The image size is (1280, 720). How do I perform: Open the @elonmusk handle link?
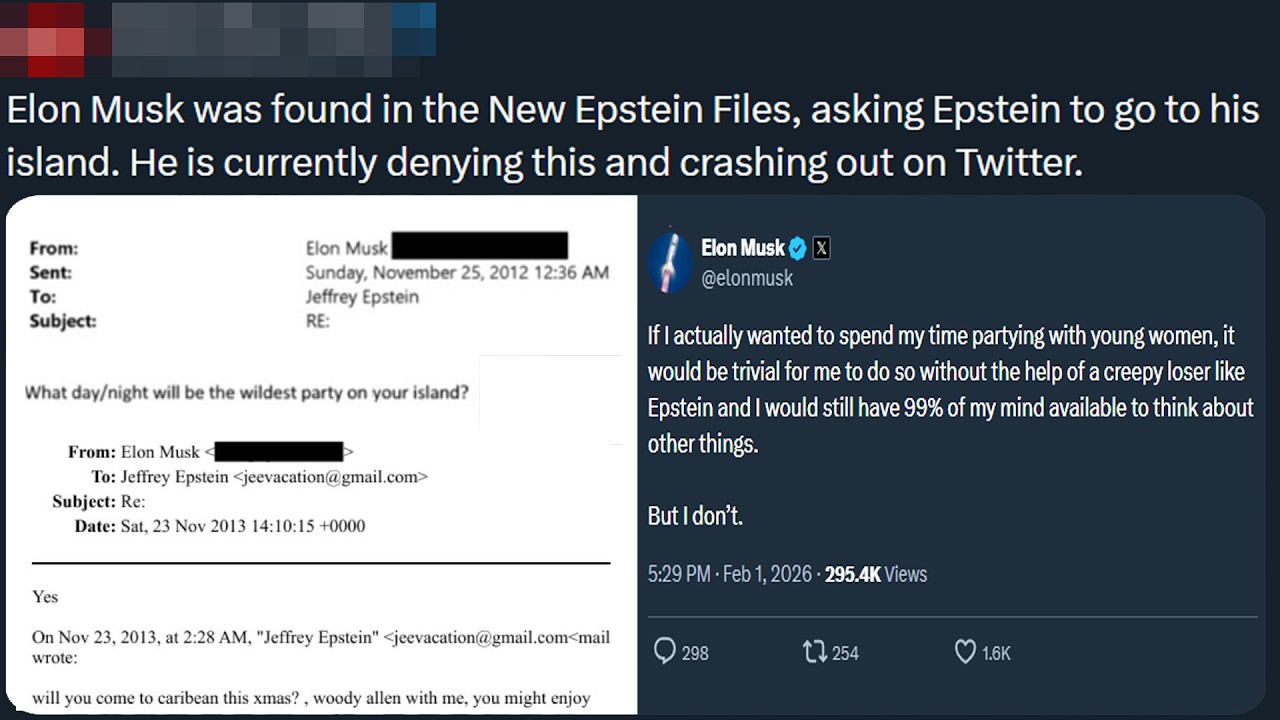(747, 278)
